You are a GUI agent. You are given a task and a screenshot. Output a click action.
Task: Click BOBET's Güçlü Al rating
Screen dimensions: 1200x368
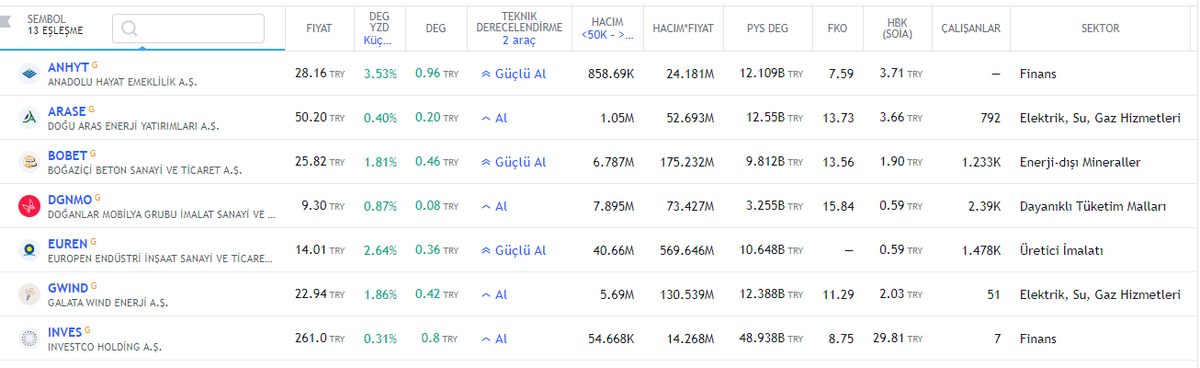coord(513,162)
